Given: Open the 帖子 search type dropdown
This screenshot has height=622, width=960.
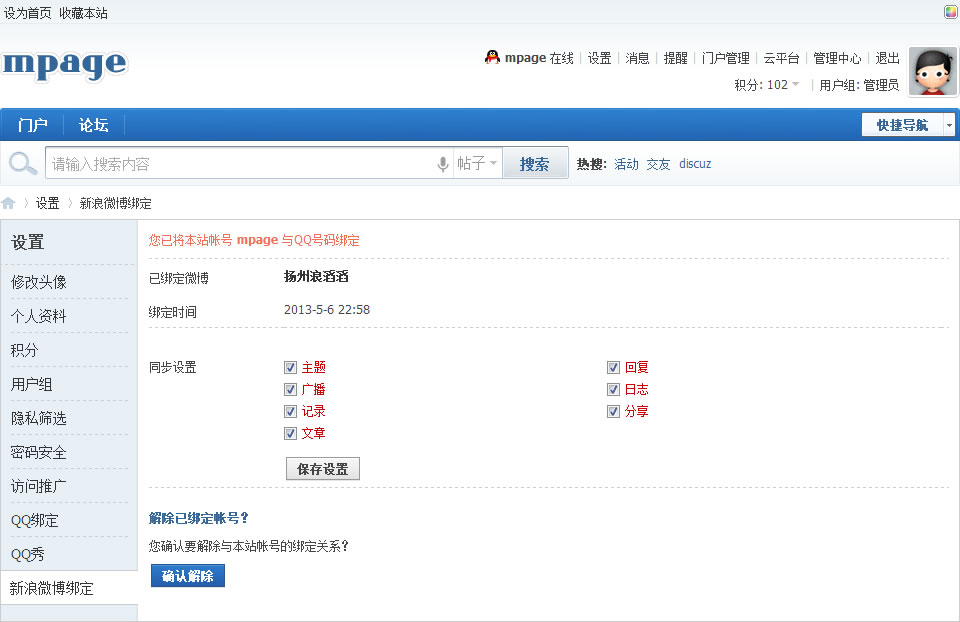Looking at the screenshot, I should (476, 163).
